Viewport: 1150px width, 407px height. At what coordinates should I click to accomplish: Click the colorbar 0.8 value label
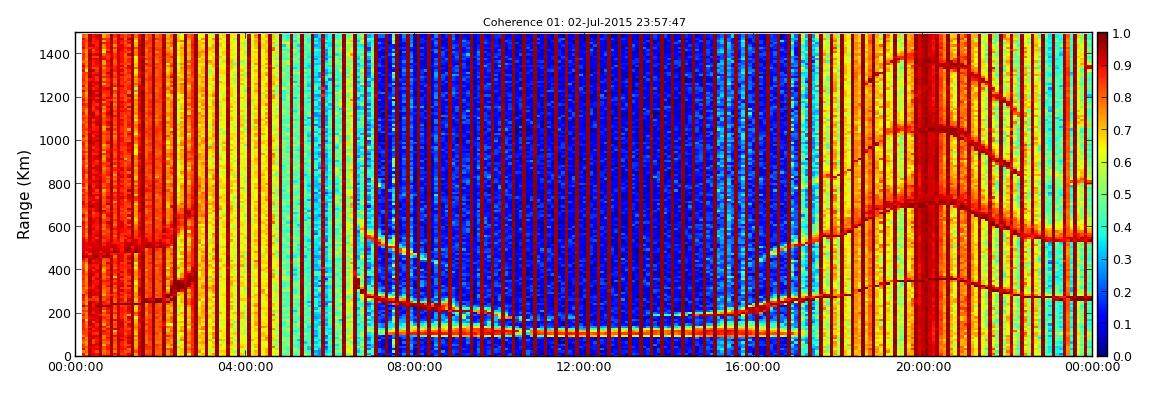coord(1121,98)
